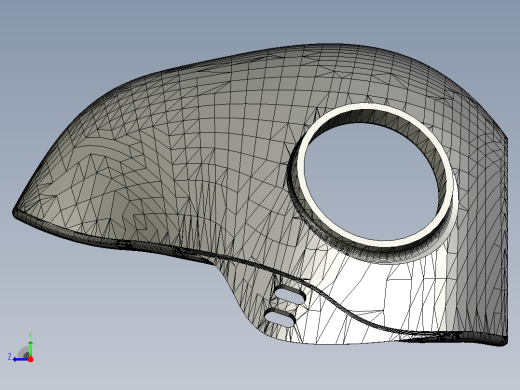
Task: Click the XYZ axis orientation triad
Action: (21, 348)
